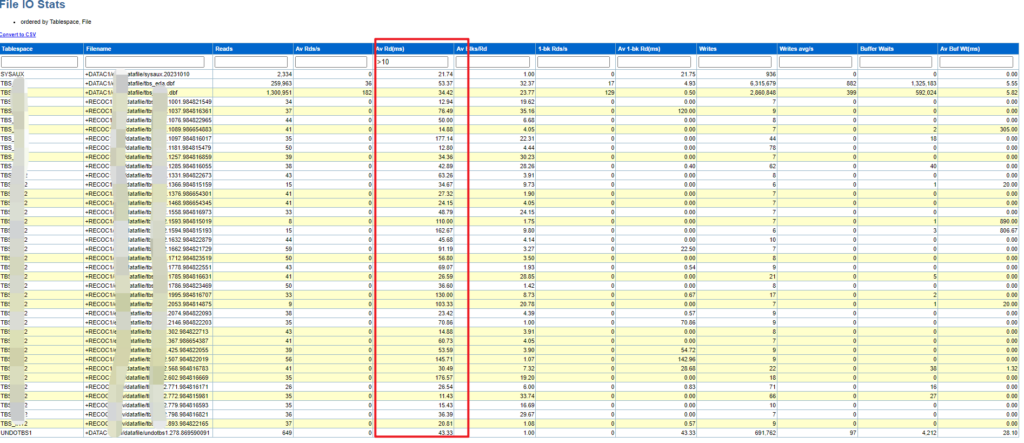Click the Av Rds/s value 182

click(x=368, y=93)
